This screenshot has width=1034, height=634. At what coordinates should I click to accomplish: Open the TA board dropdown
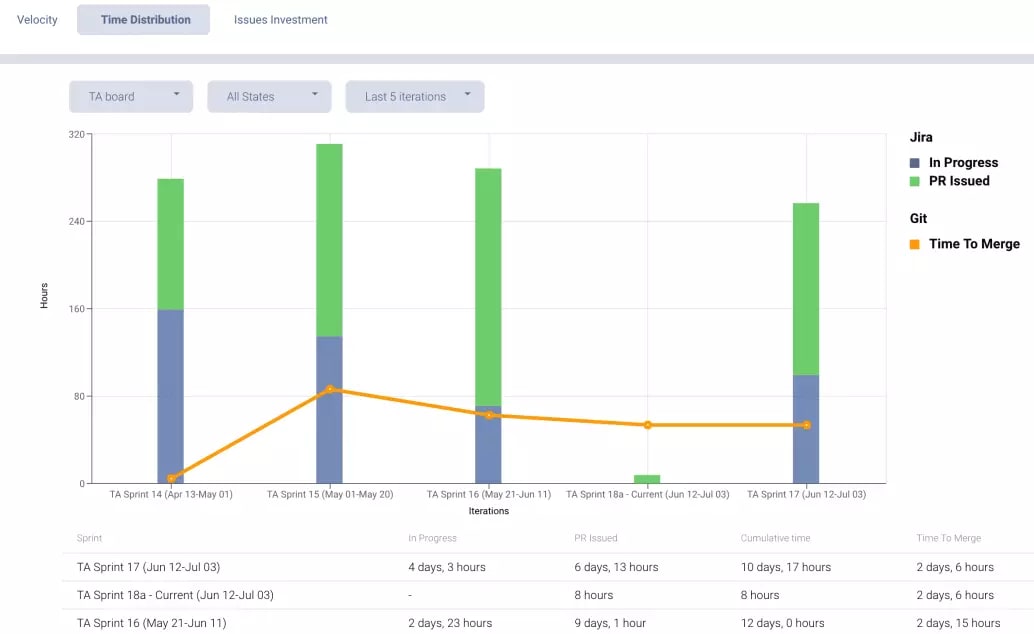click(131, 96)
